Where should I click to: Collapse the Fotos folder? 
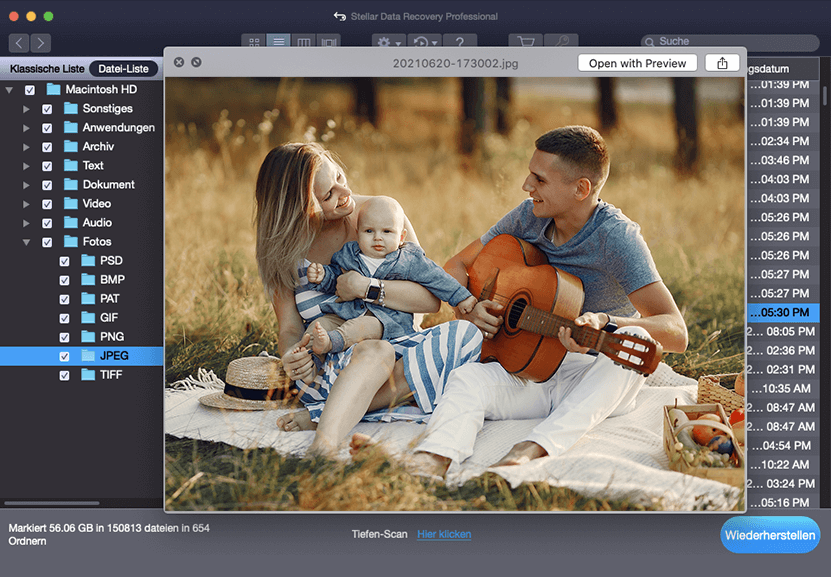26,242
